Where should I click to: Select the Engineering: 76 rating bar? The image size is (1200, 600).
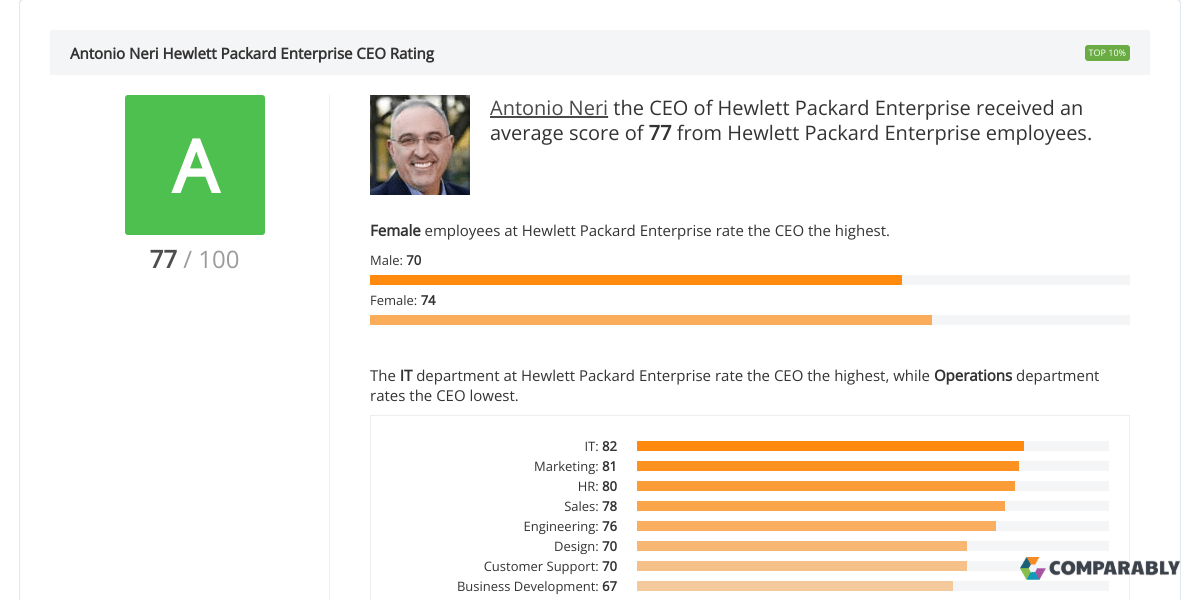[815, 526]
